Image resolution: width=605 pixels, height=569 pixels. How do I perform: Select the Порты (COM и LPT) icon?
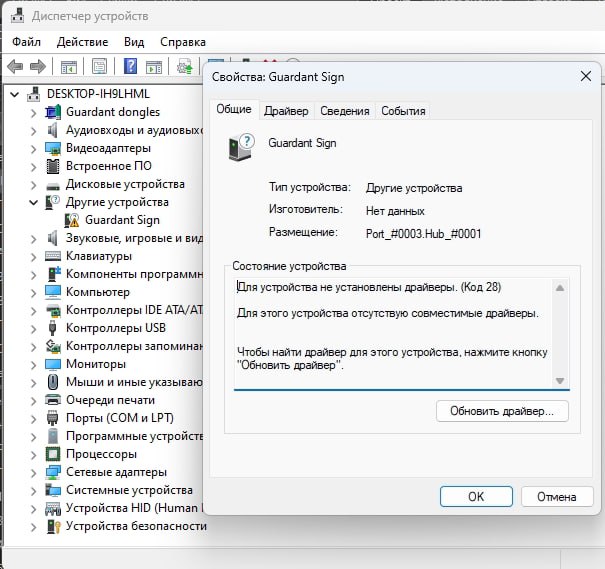[53, 418]
